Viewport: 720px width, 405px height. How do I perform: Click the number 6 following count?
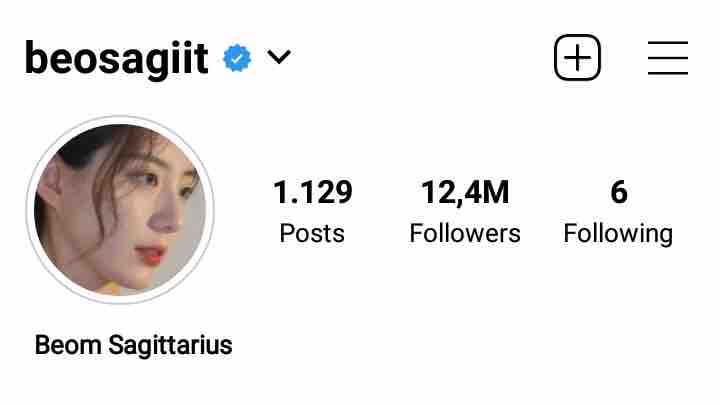coord(619,192)
